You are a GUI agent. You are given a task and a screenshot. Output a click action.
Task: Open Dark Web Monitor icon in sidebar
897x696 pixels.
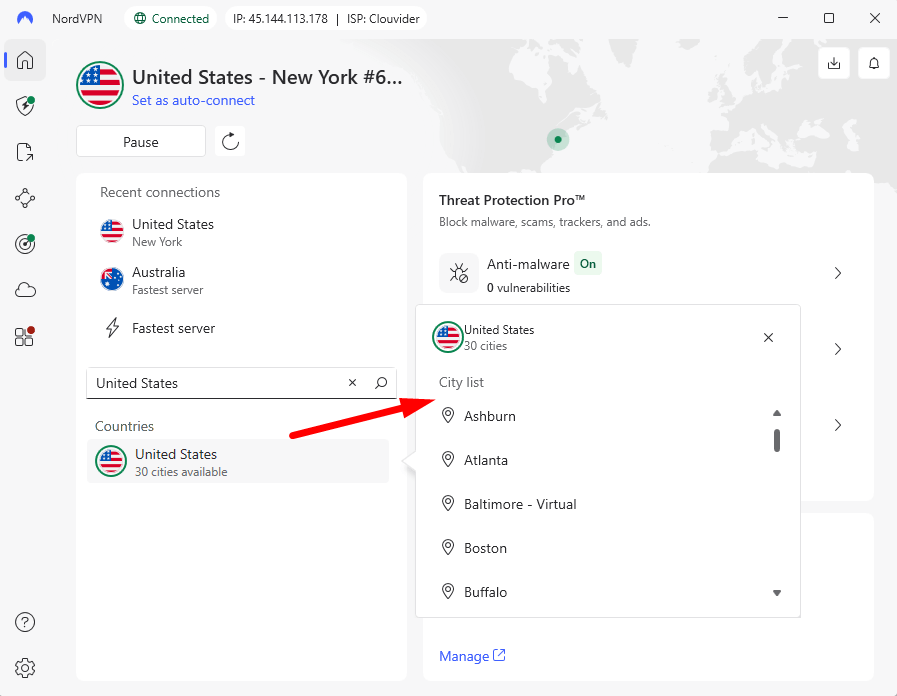pyautogui.click(x=24, y=152)
